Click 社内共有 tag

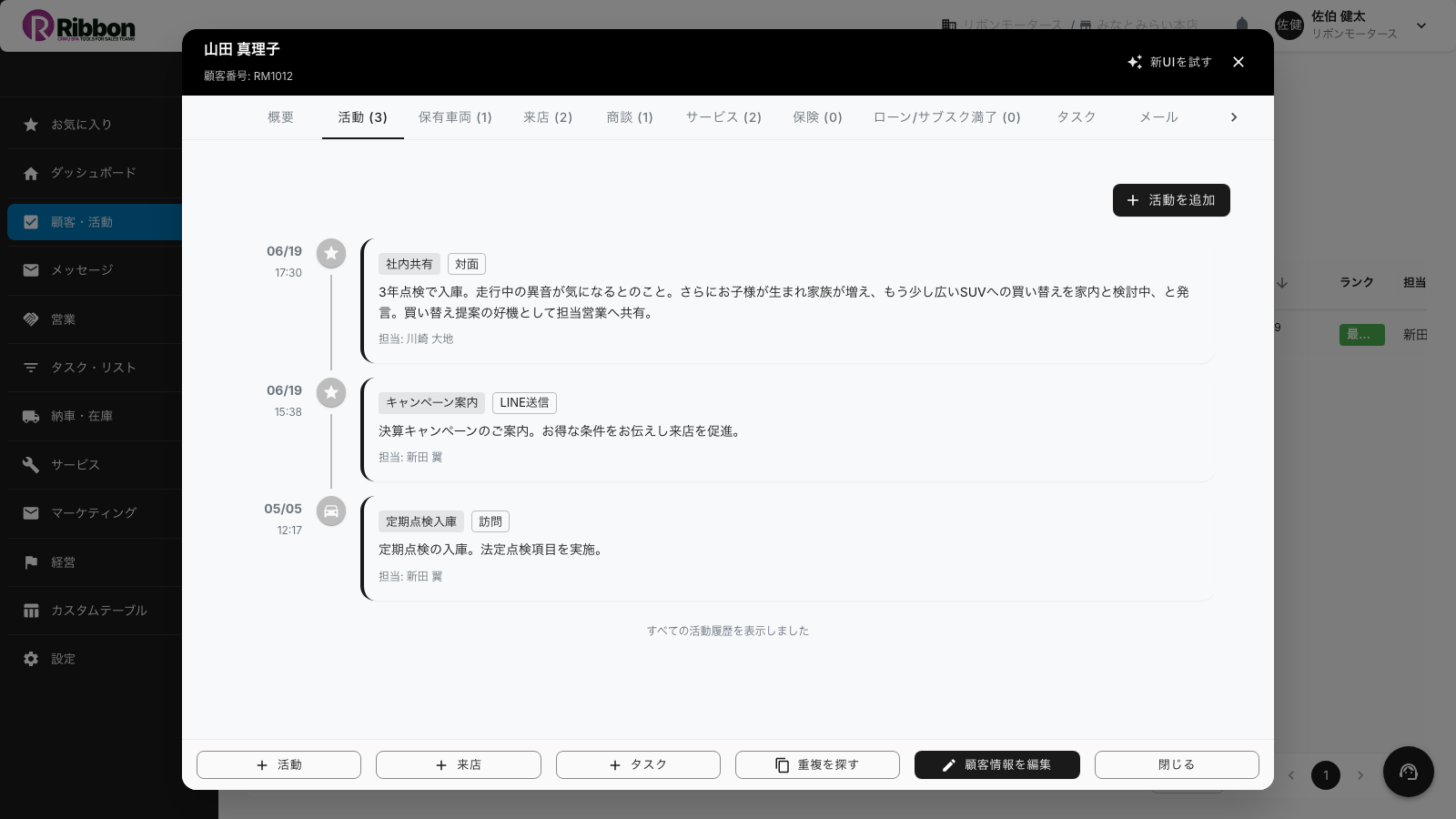[x=409, y=264]
